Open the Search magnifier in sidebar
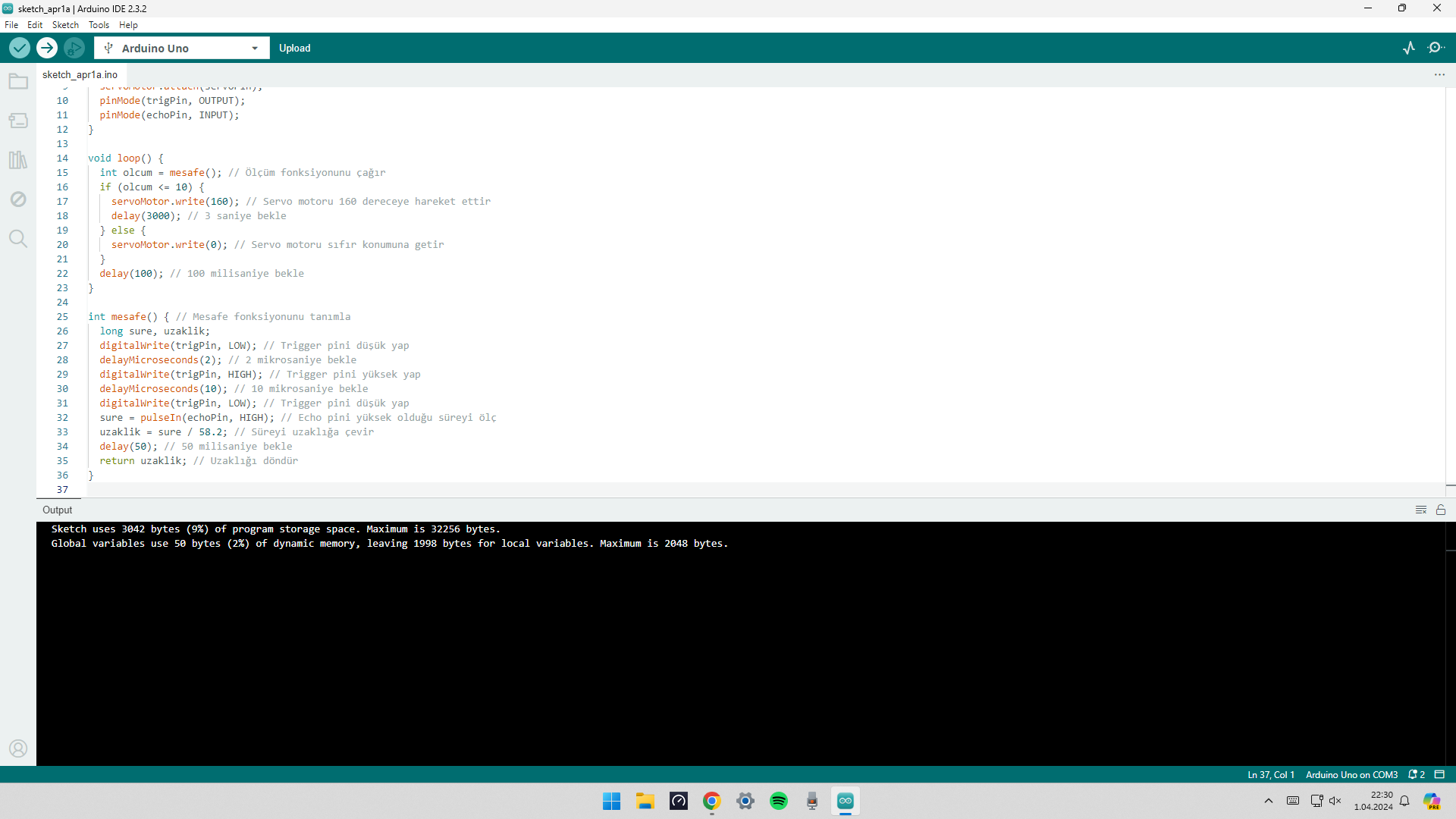This screenshot has height=819, width=1456. click(x=18, y=239)
